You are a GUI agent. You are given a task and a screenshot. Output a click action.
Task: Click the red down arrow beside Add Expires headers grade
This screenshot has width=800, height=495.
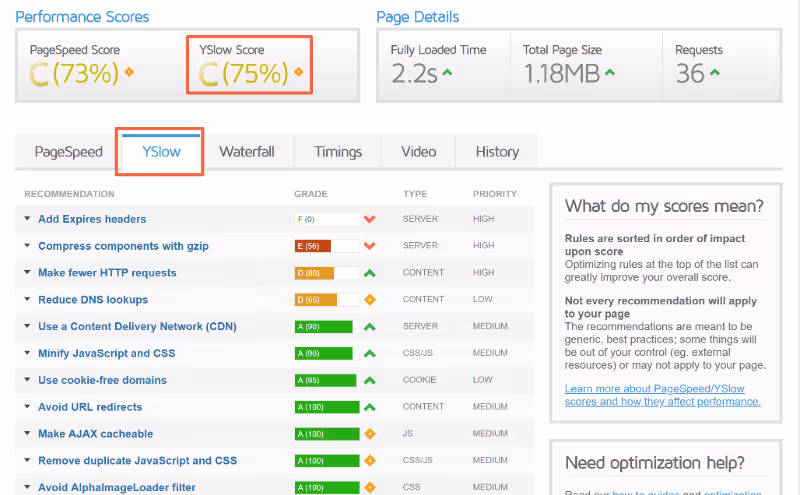tap(370, 219)
